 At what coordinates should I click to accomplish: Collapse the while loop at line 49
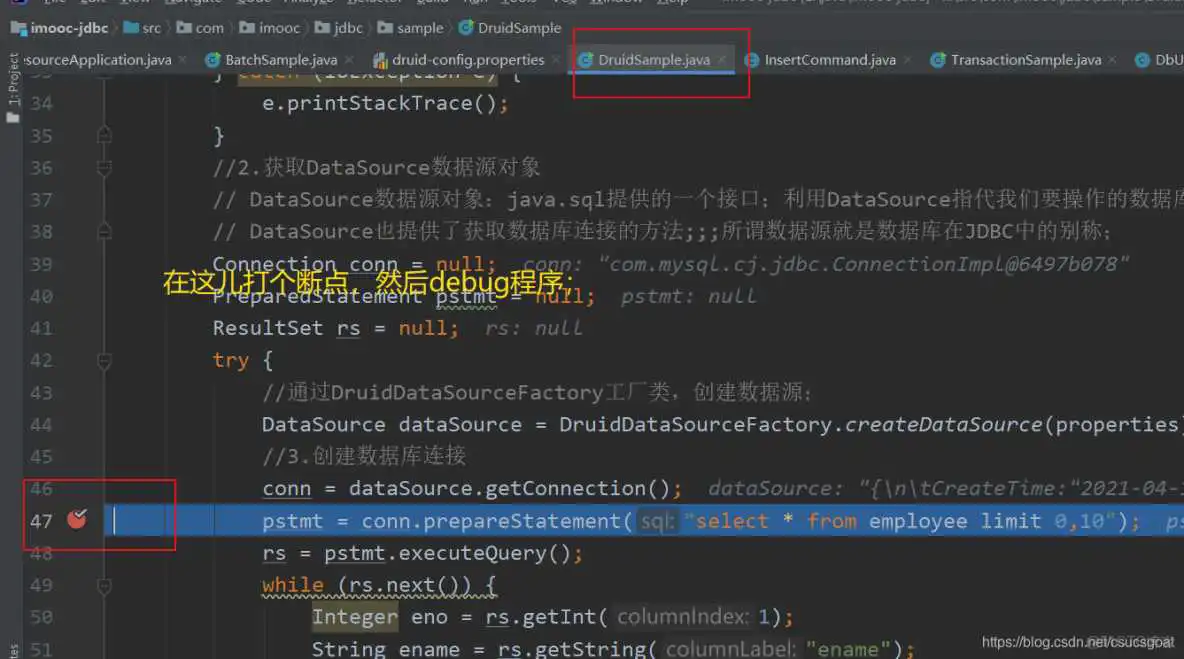pyautogui.click(x=104, y=586)
